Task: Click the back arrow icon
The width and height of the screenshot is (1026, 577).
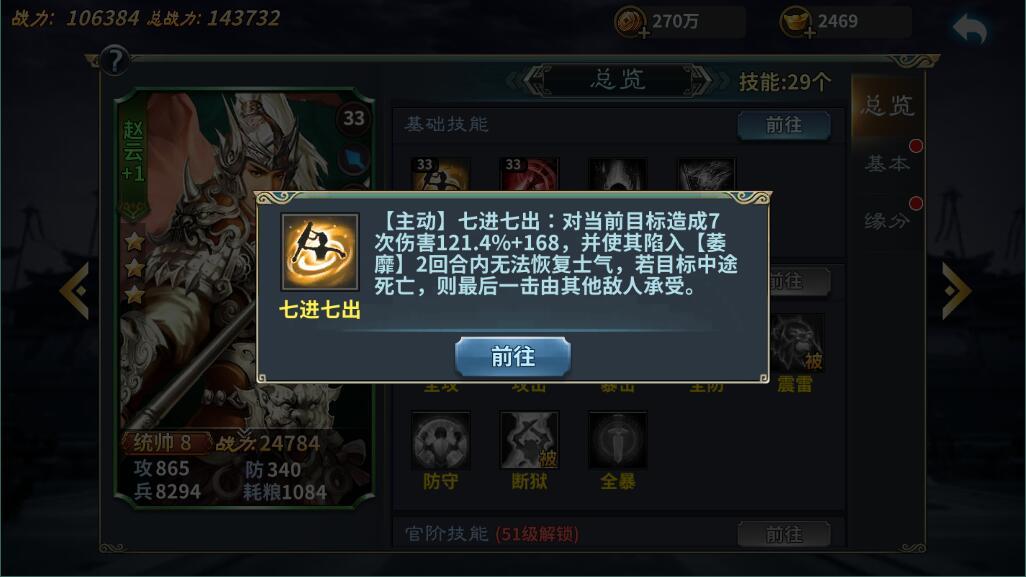Action: point(970,30)
